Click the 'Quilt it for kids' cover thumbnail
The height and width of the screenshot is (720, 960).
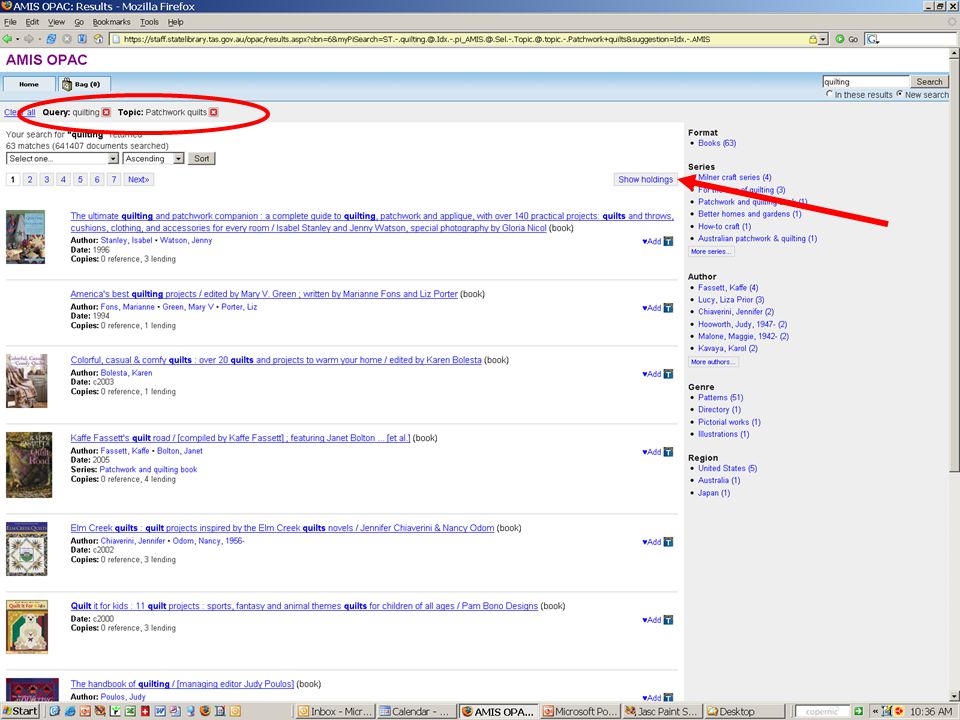27,627
